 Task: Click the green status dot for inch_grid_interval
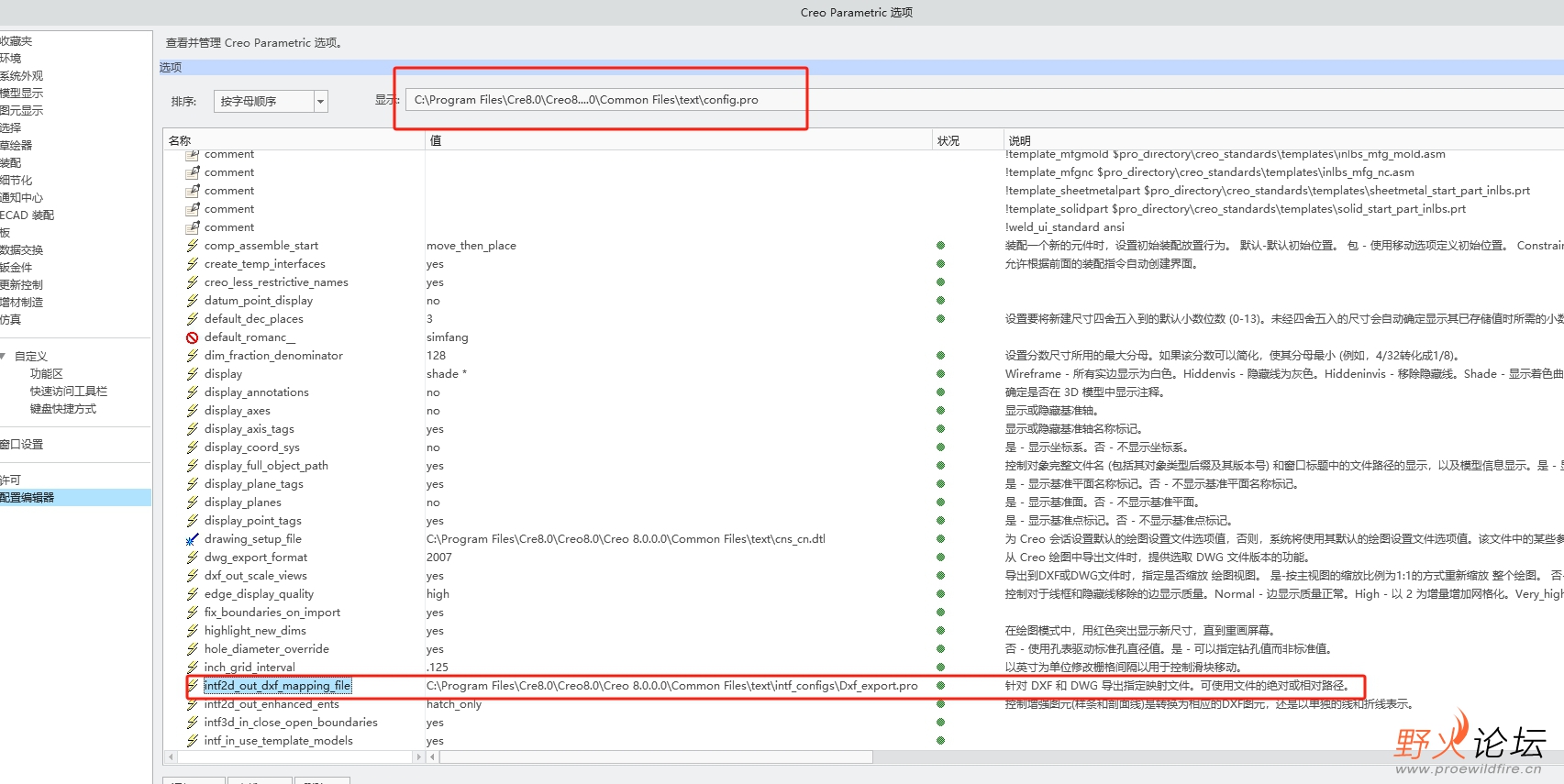pyautogui.click(x=940, y=668)
